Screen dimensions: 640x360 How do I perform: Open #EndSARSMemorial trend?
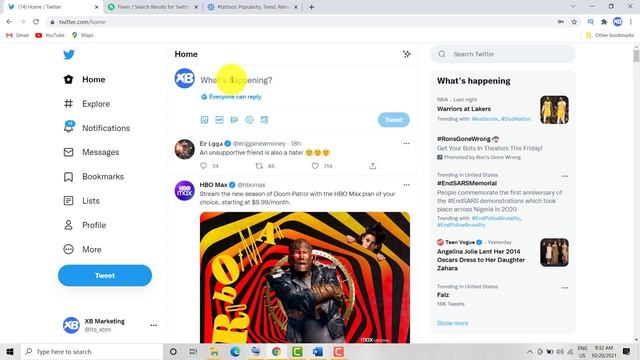pos(467,183)
